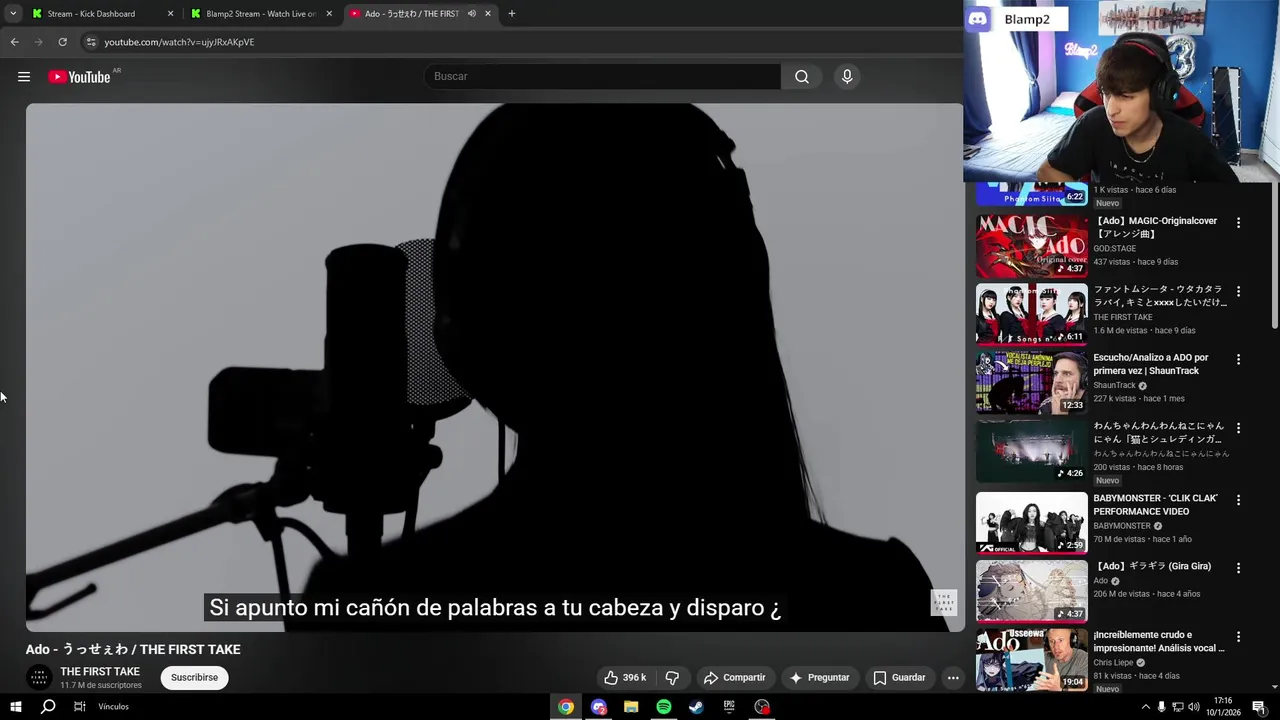Viewport: 1280px width, 720px height.
Task: Open Windows taskbar search
Action: click(x=48, y=707)
